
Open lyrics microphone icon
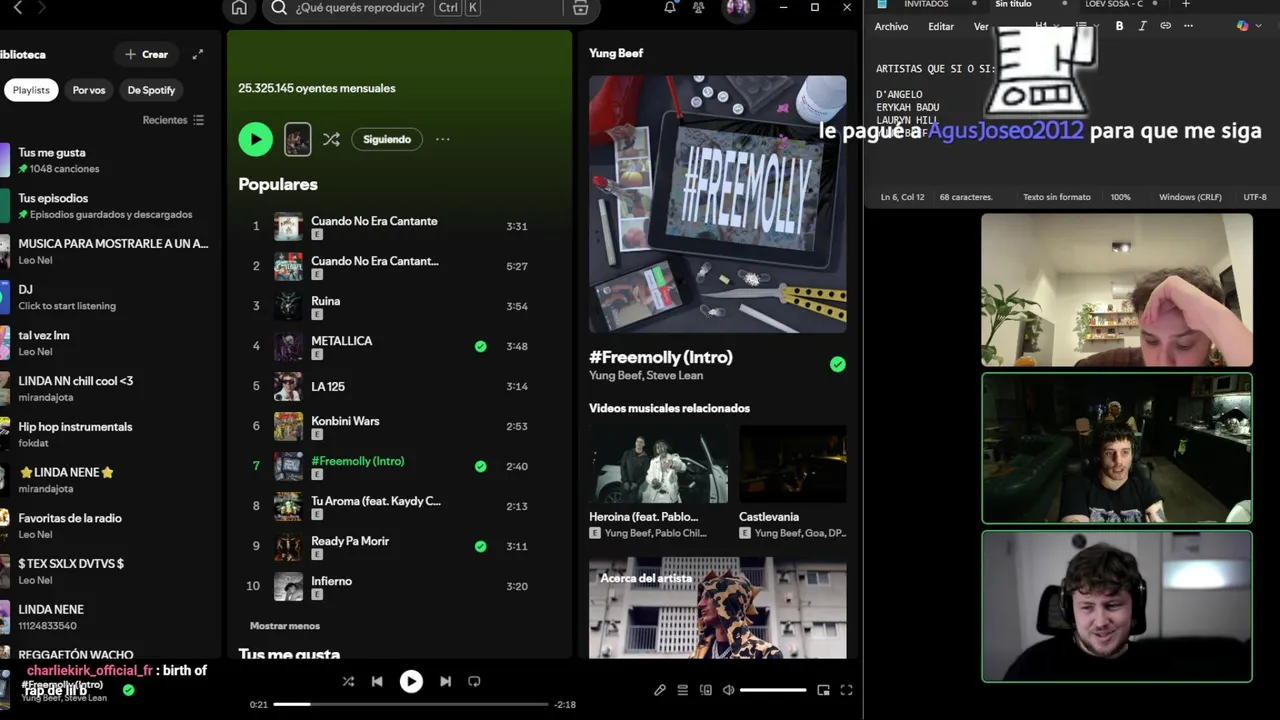pos(660,690)
